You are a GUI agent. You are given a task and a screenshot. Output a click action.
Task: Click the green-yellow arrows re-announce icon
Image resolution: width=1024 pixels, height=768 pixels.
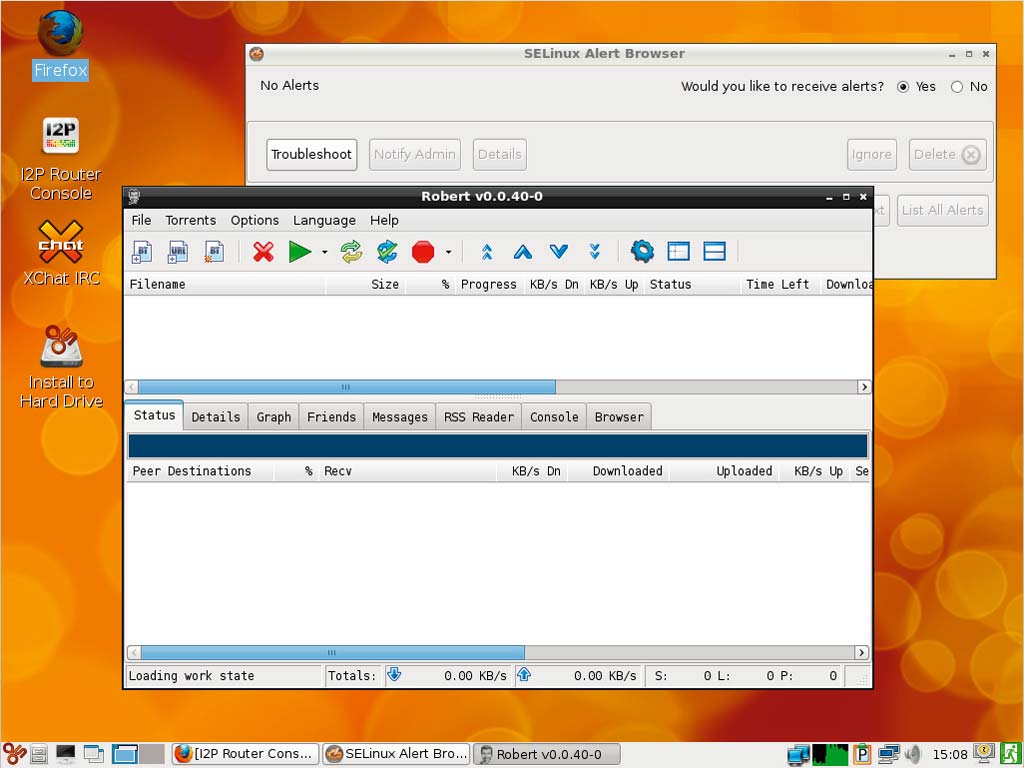coord(351,251)
